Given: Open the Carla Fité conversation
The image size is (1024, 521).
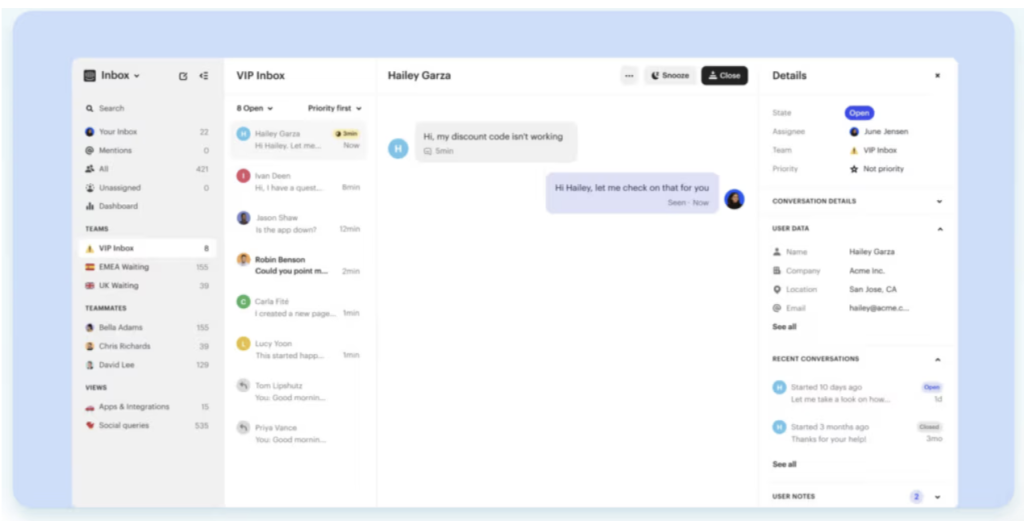Looking at the screenshot, I should pyautogui.click(x=298, y=307).
